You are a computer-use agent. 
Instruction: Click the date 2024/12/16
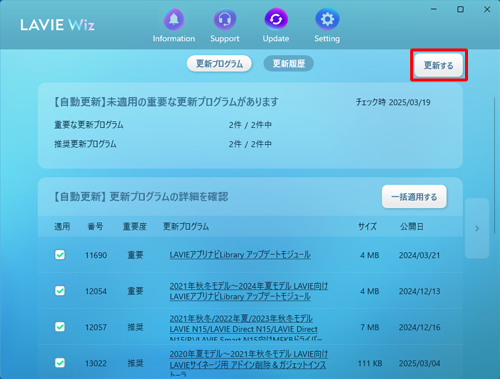[420, 327]
